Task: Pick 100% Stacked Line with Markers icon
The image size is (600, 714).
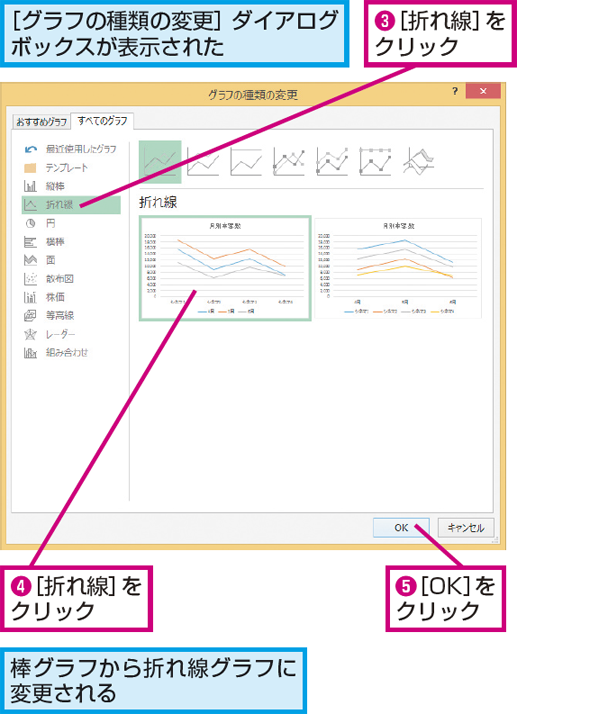Action: (x=375, y=162)
